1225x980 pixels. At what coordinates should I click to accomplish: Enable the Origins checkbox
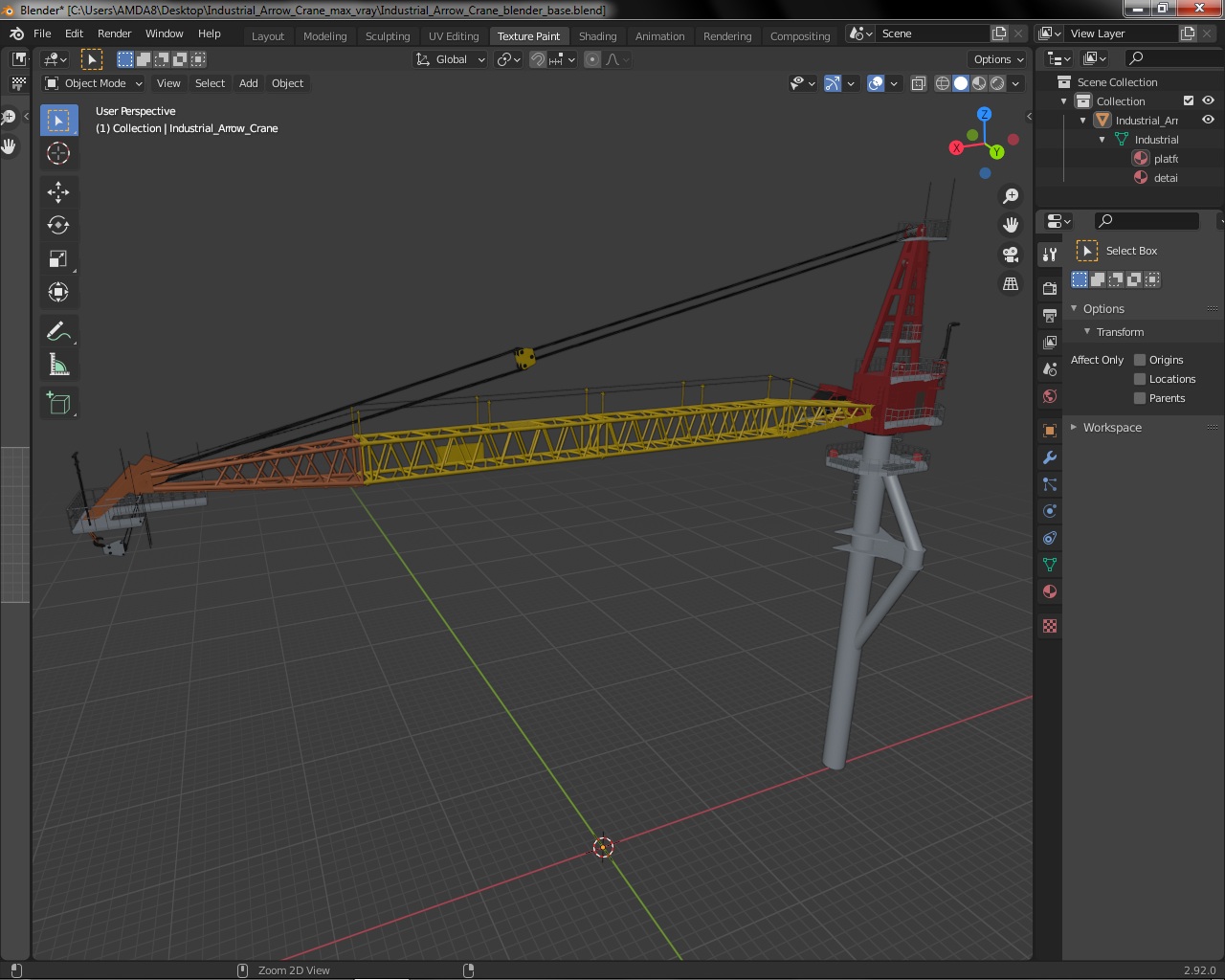click(1140, 360)
